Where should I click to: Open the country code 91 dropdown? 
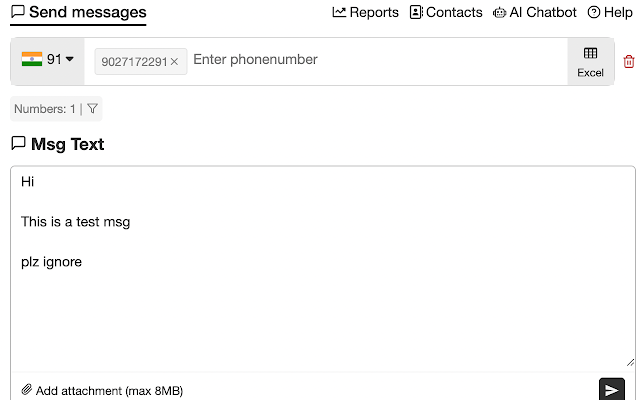(60, 59)
